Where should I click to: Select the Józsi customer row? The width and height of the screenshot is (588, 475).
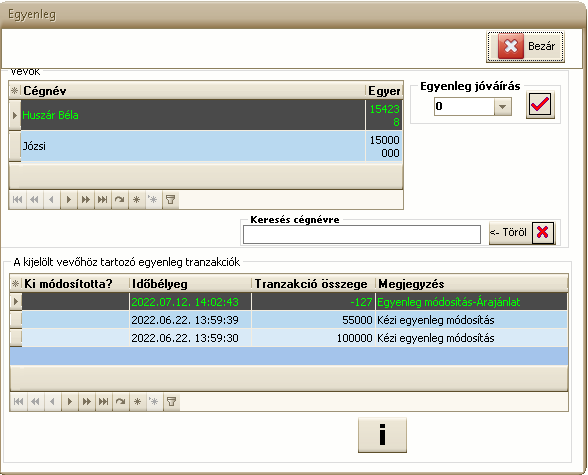206,146
